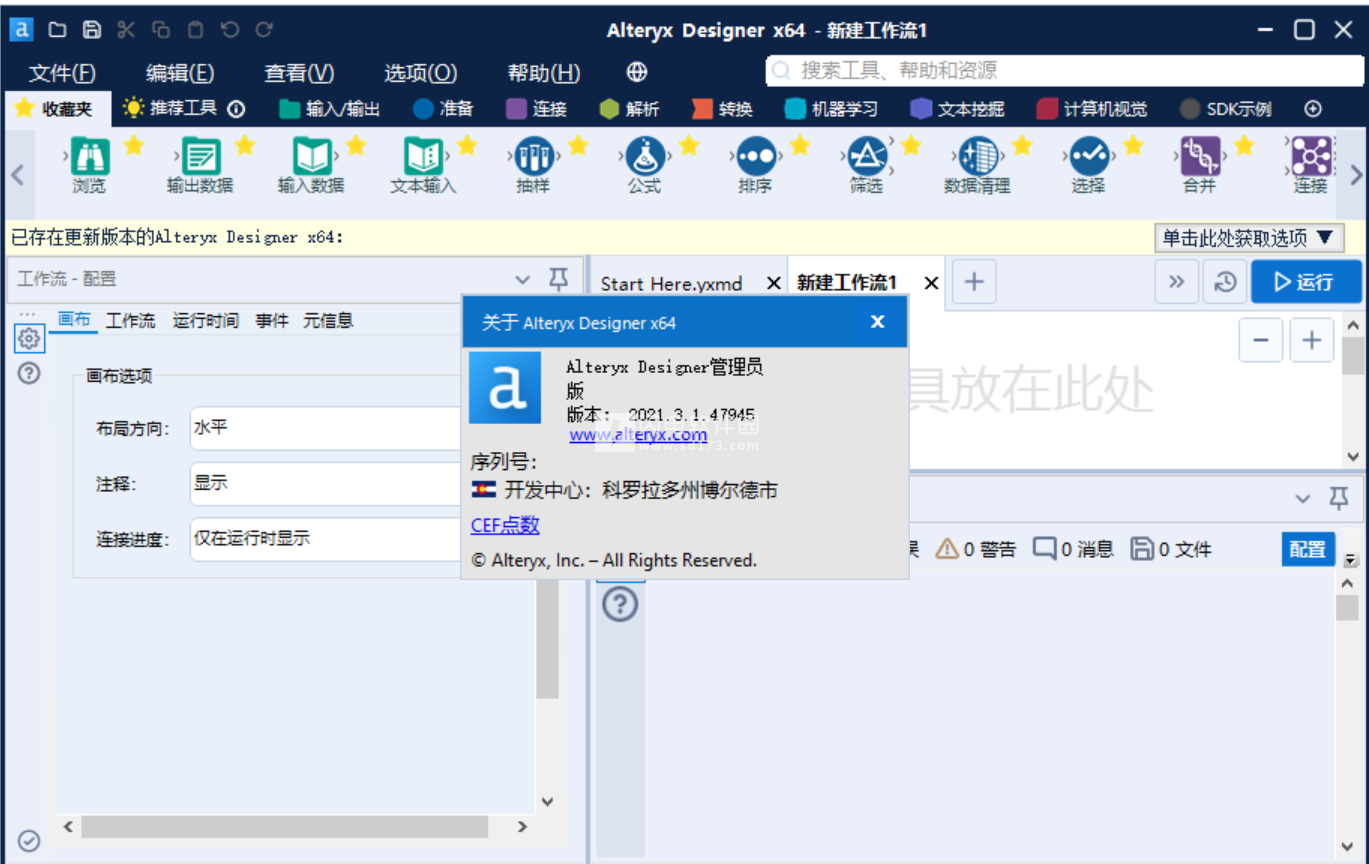Click the 运行 run button
This screenshot has height=864, width=1369.
coord(1306,282)
